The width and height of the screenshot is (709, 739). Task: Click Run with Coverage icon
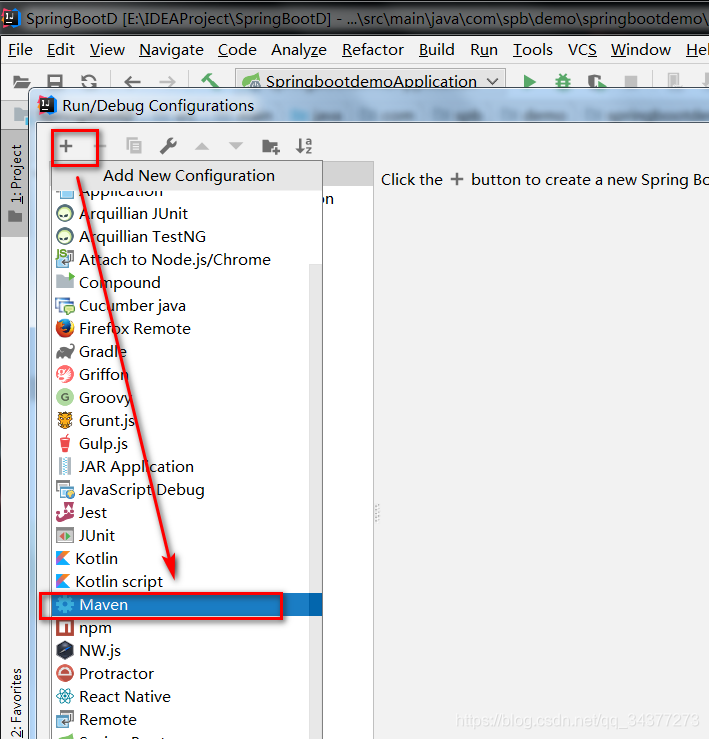tap(596, 82)
